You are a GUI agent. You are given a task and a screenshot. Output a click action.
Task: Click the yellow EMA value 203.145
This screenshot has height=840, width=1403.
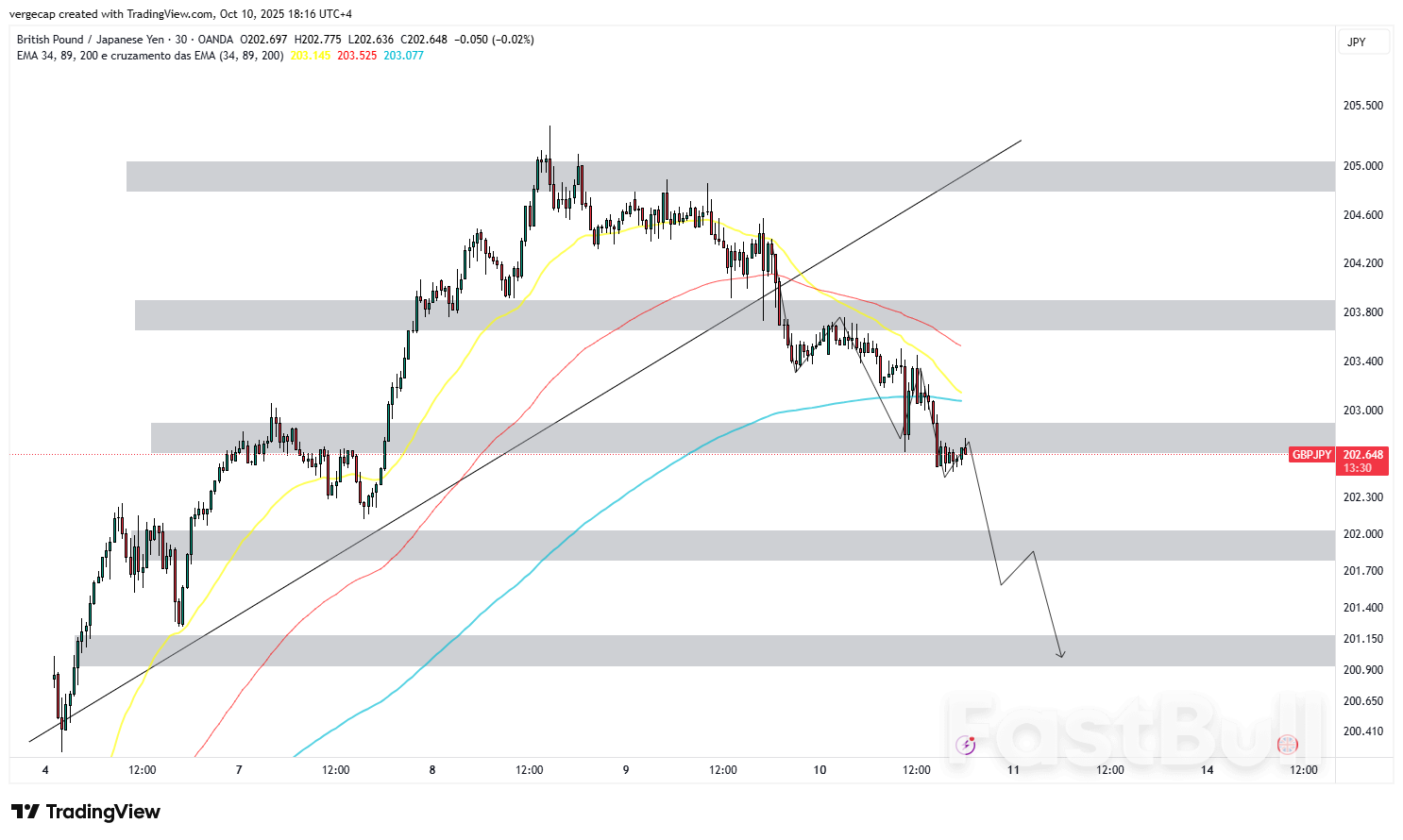coord(311,56)
